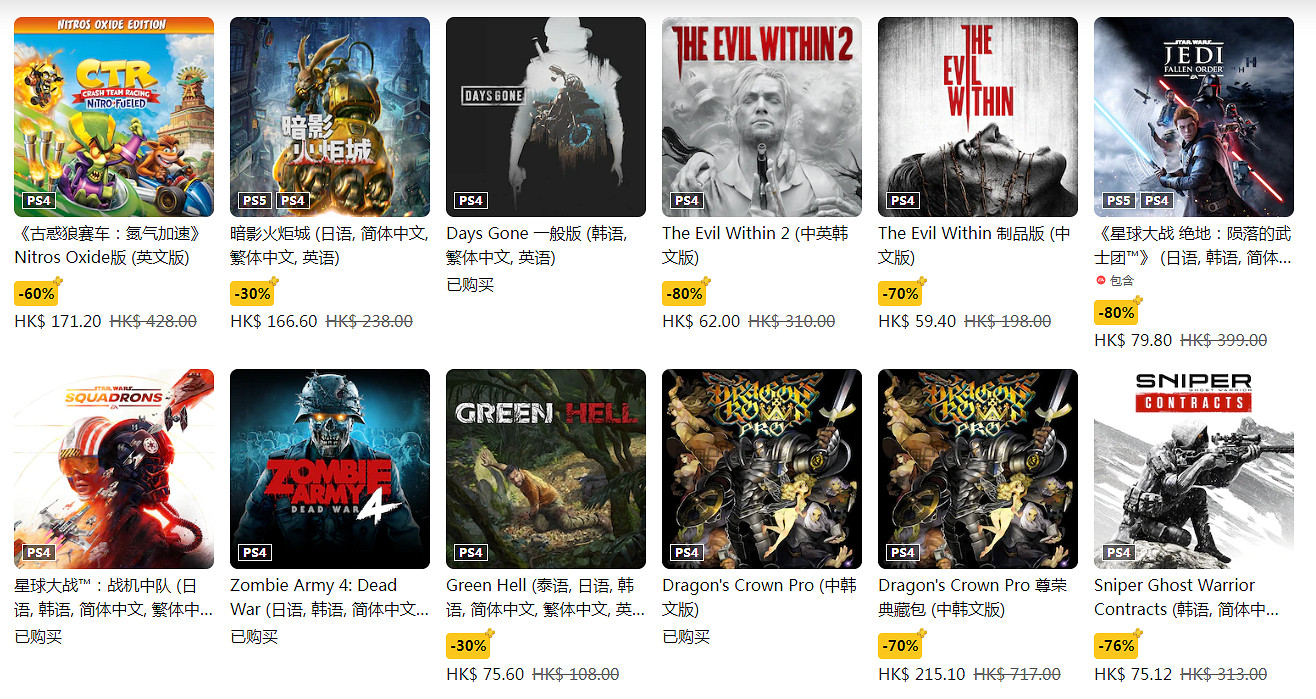Click the HK$ 166.60 price for 暗影火炬城
Image resolution: width=1316 pixels, height=699 pixels.
pos(274,321)
